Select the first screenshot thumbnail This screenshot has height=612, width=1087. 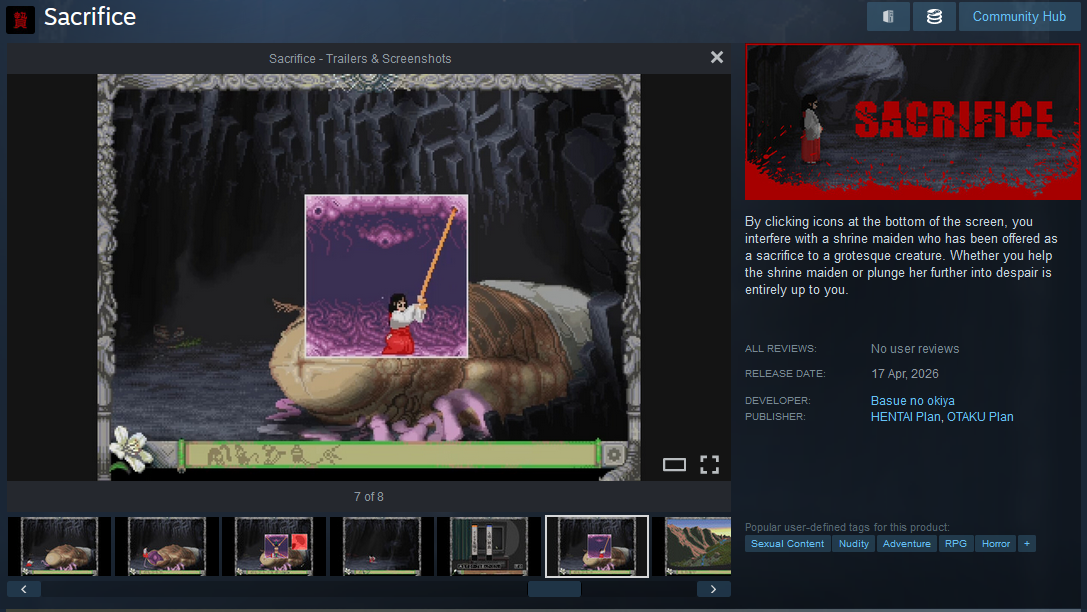[59, 546]
